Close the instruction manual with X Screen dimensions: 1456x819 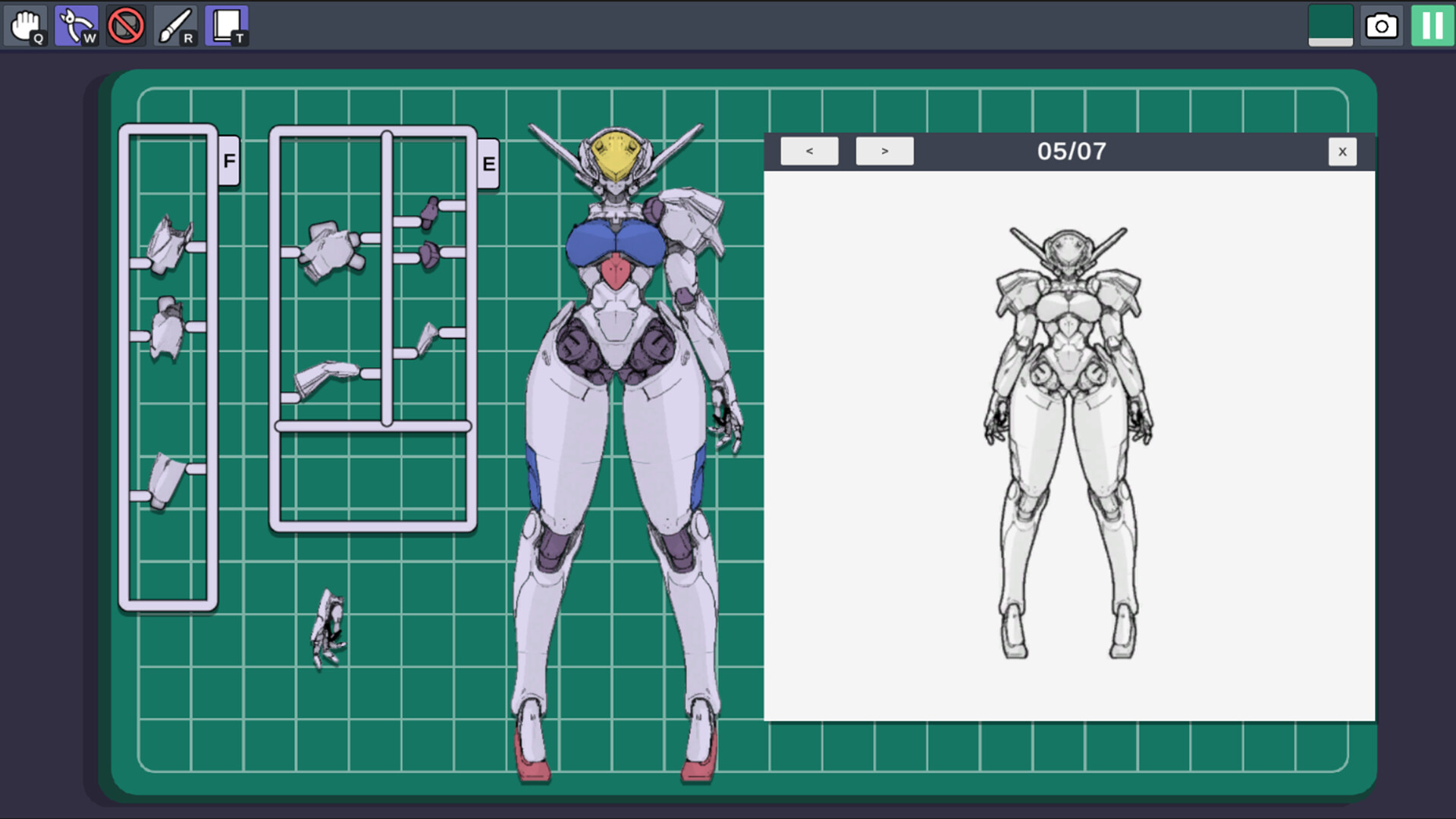point(1343,152)
